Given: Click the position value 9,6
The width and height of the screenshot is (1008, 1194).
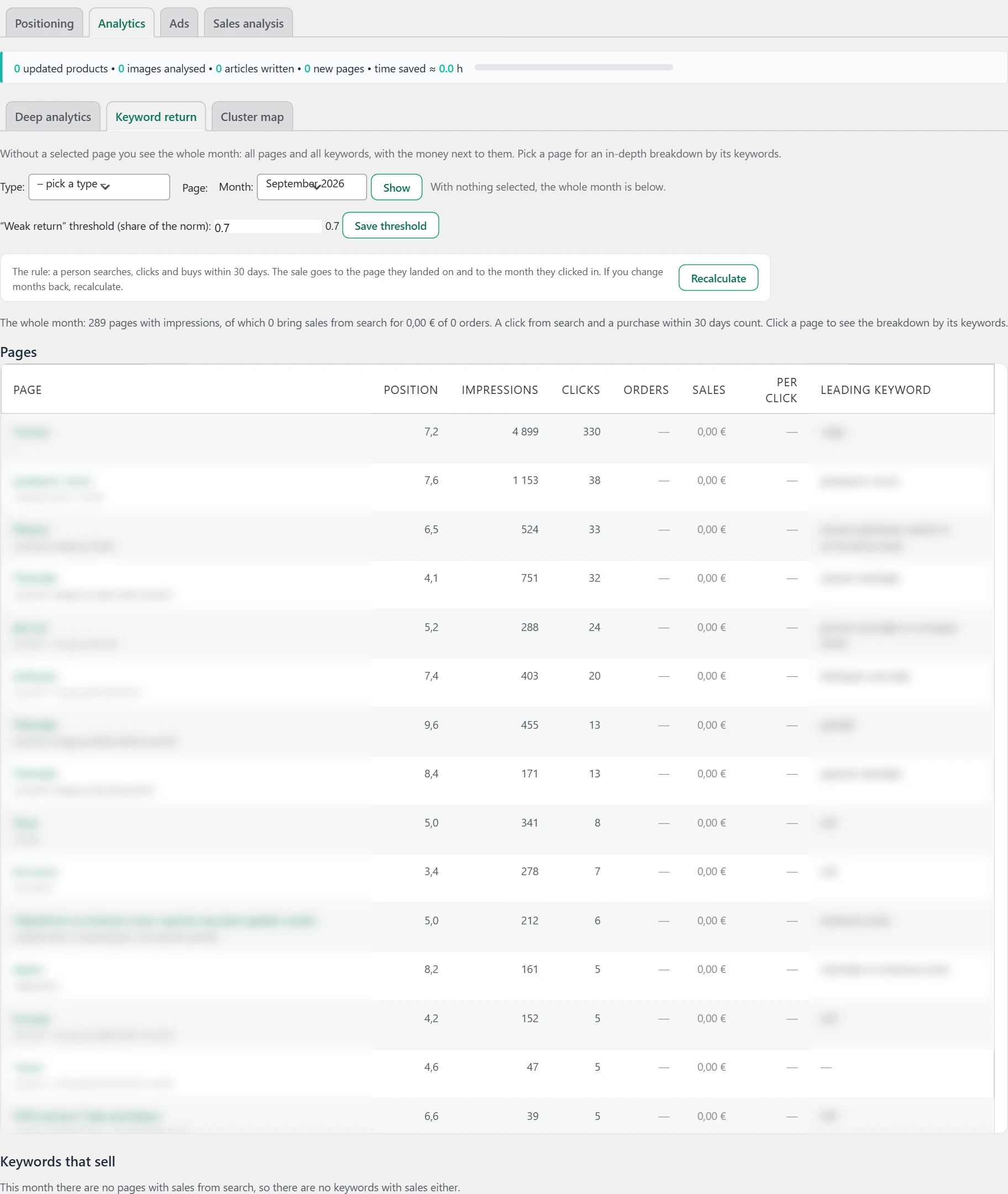Looking at the screenshot, I should (x=431, y=724).
